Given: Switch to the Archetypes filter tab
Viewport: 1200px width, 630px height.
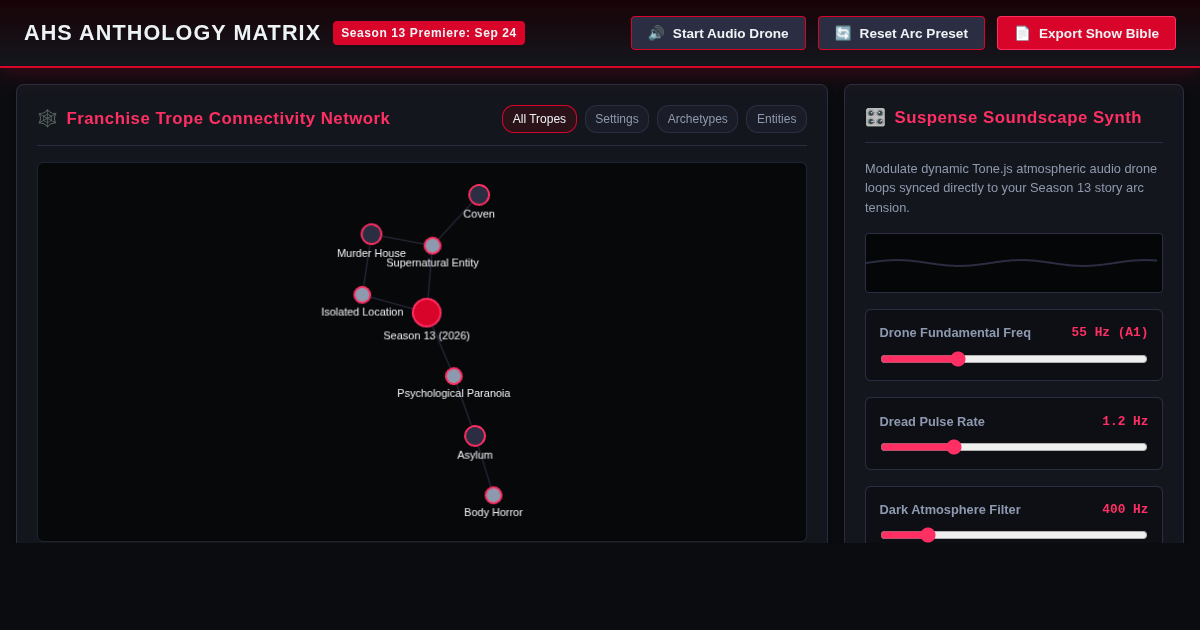Looking at the screenshot, I should click(697, 119).
